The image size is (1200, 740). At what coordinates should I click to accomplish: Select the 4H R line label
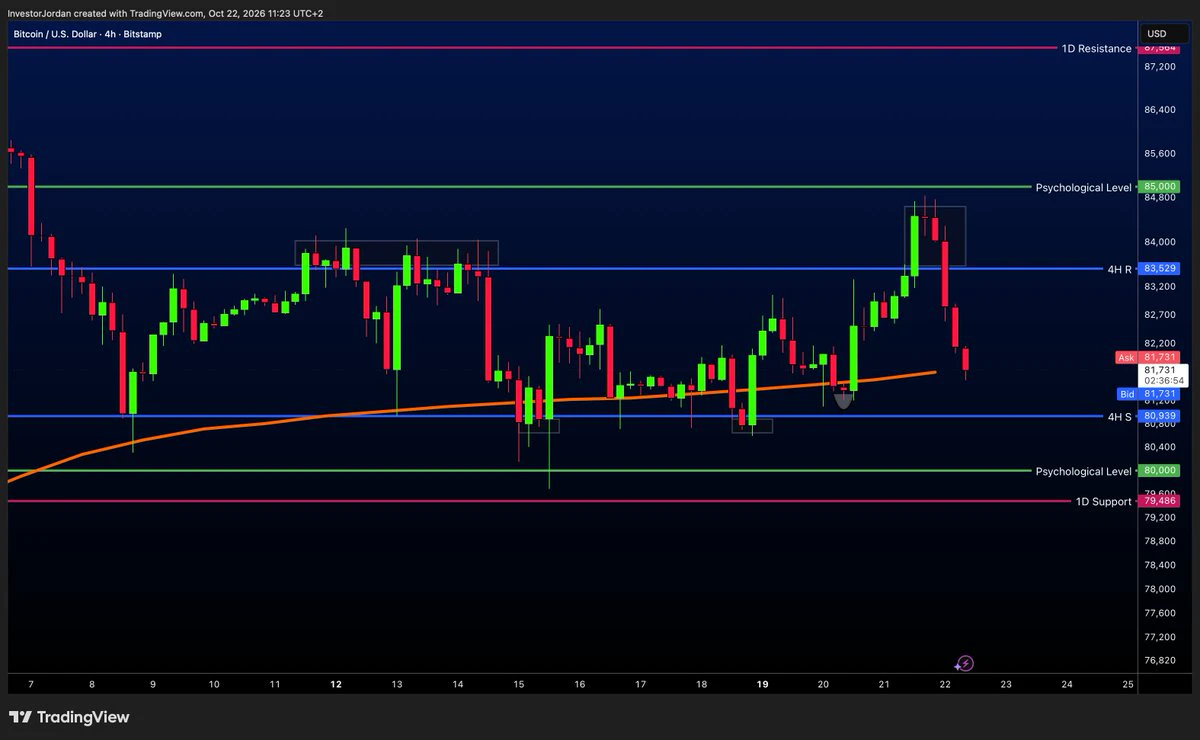tap(1120, 269)
